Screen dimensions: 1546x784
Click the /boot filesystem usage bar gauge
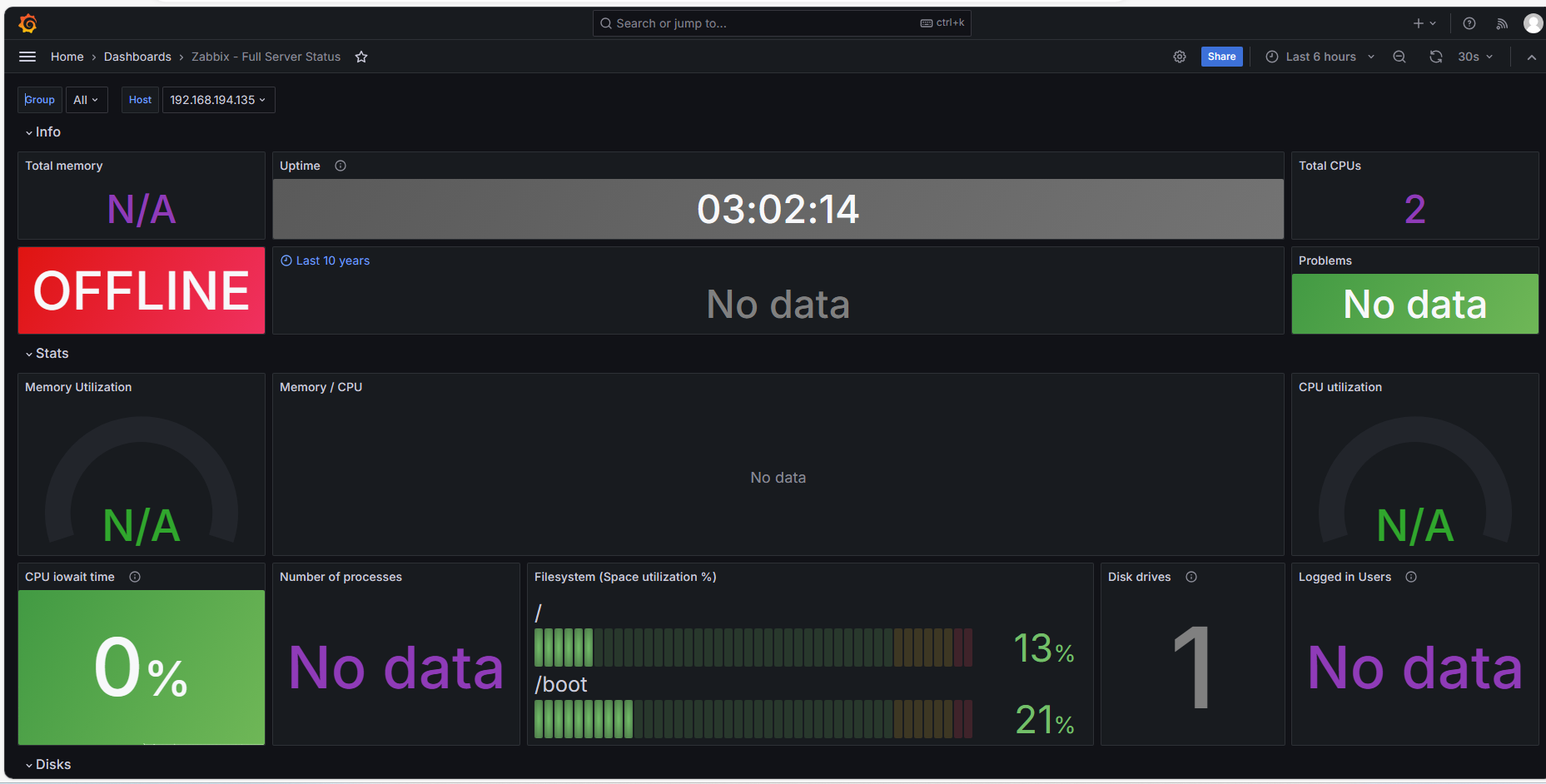753,719
